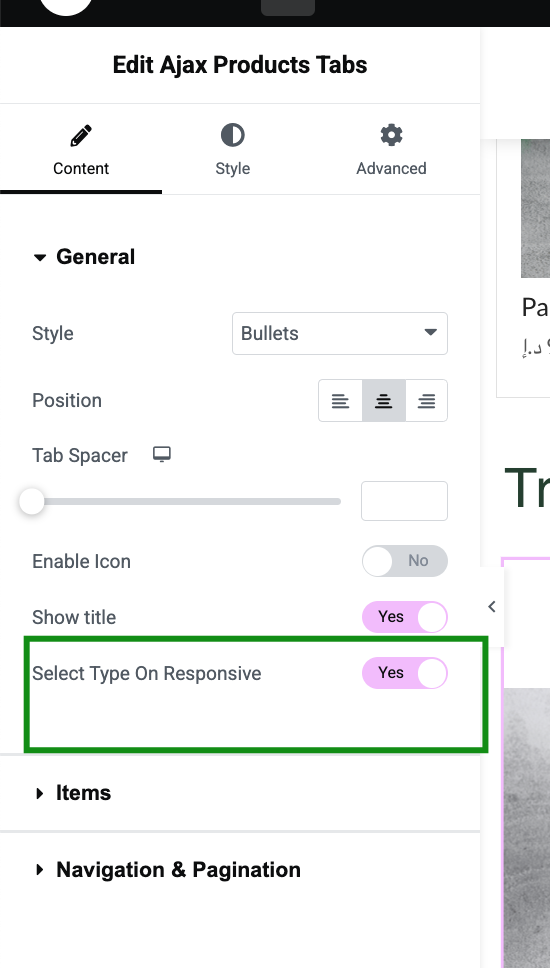Disable Select Type On Responsive switch
Viewport: 550px width, 968px height.
pyautogui.click(x=405, y=673)
